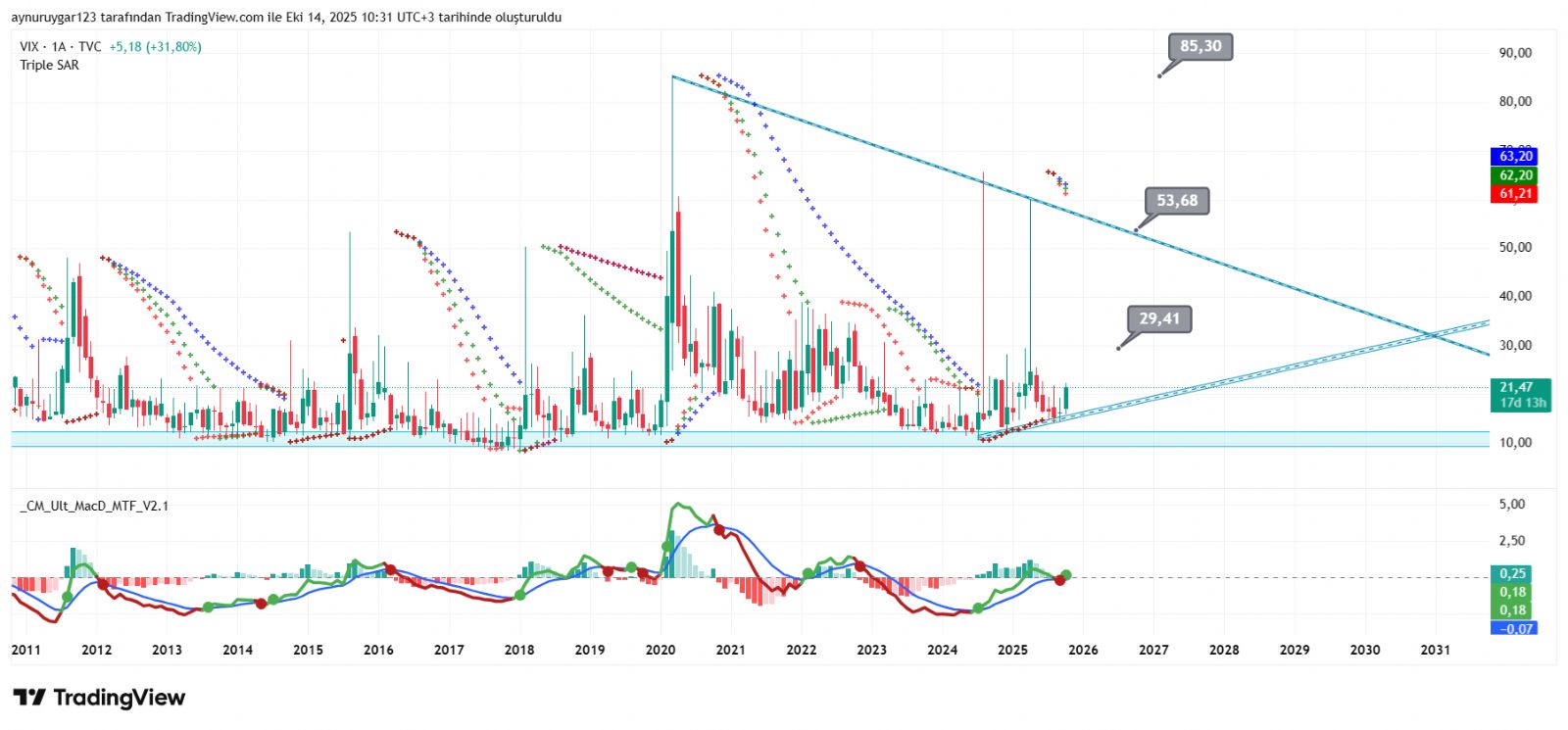1568x730 pixels.
Task: Click the _CM_Ult_MacD_MTF_V2.1 indicator label
Action: [x=94, y=506]
